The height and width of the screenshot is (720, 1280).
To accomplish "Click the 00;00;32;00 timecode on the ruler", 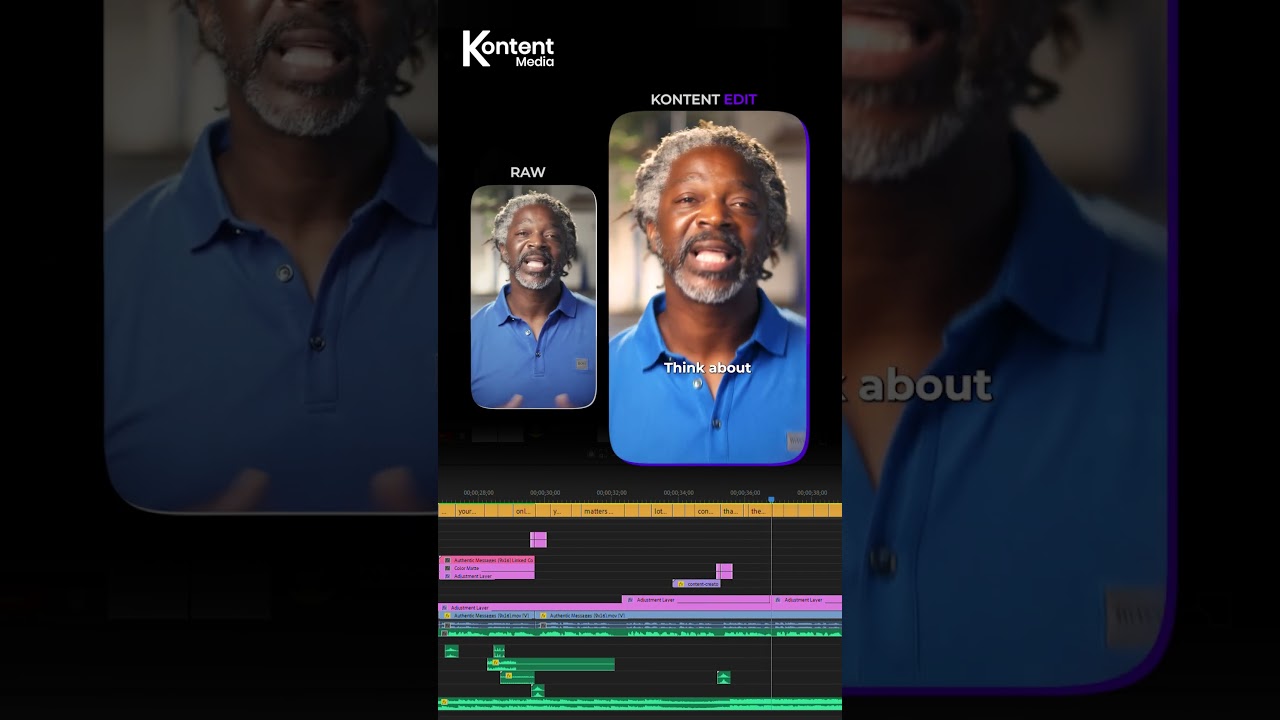I will pos(612,493).
